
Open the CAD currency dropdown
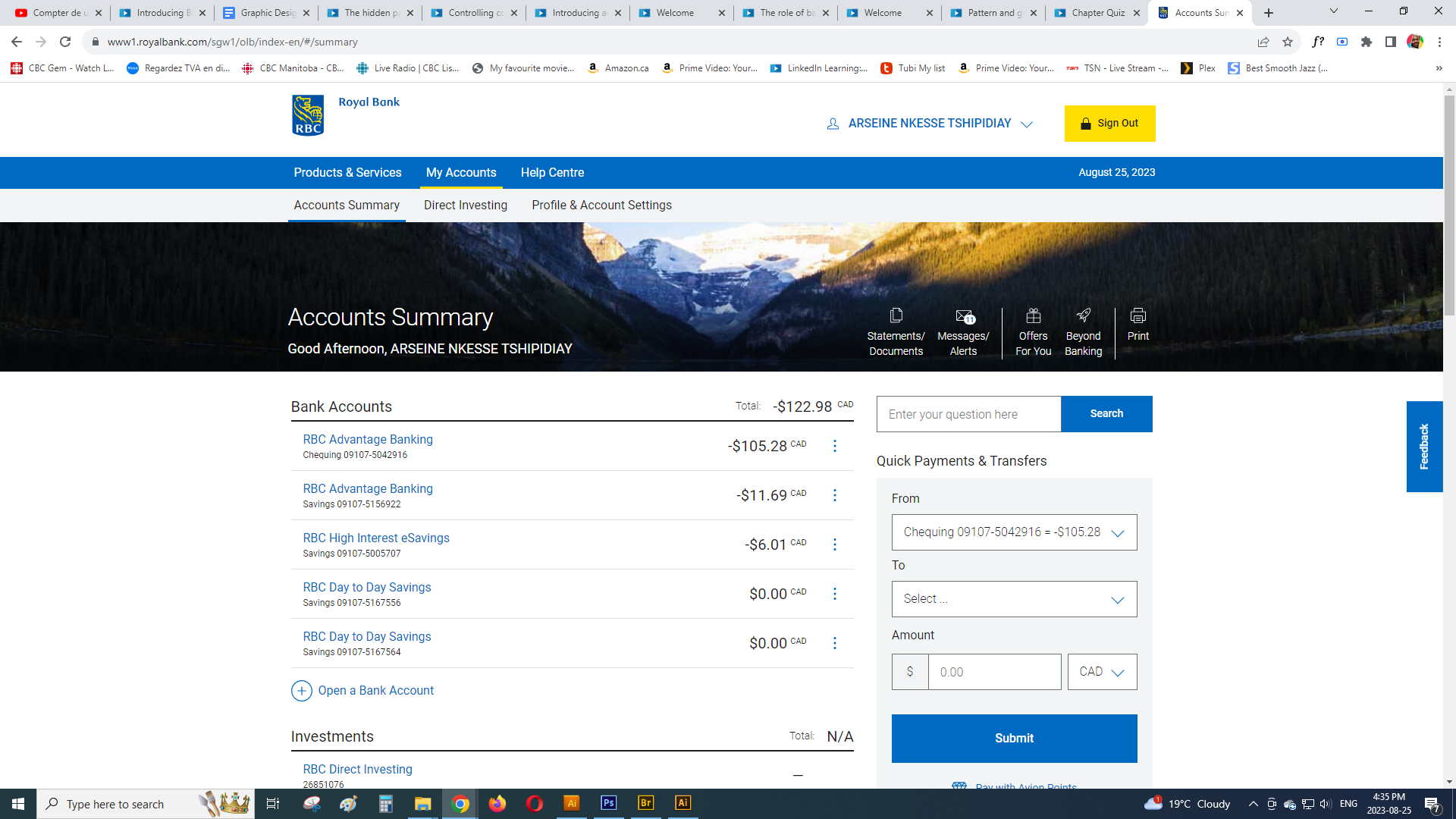pyautogui.click(x=1102, y=672)
